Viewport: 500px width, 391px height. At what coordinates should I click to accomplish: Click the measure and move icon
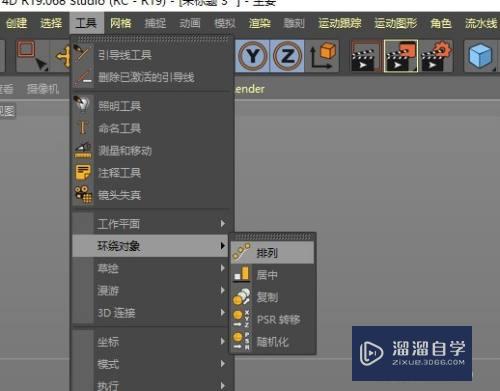click(x=83, y=150)
